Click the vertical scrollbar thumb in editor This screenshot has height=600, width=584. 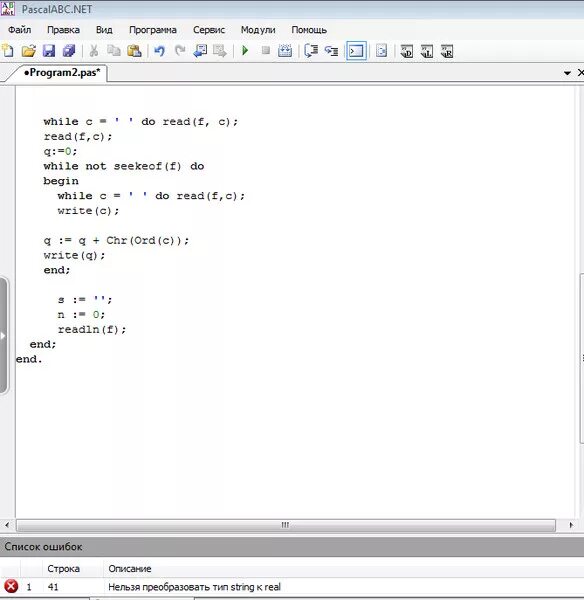581,359
